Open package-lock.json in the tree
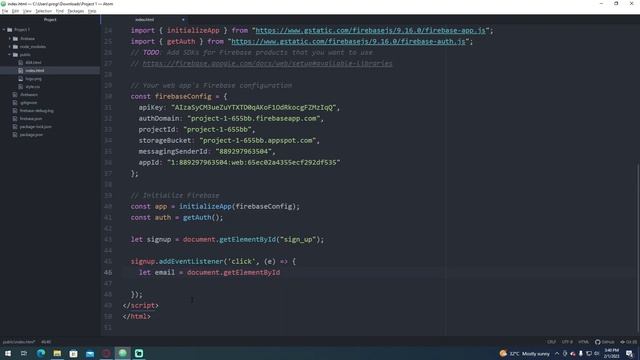Viewport: 640px width, 360px height. coord(36,127)
